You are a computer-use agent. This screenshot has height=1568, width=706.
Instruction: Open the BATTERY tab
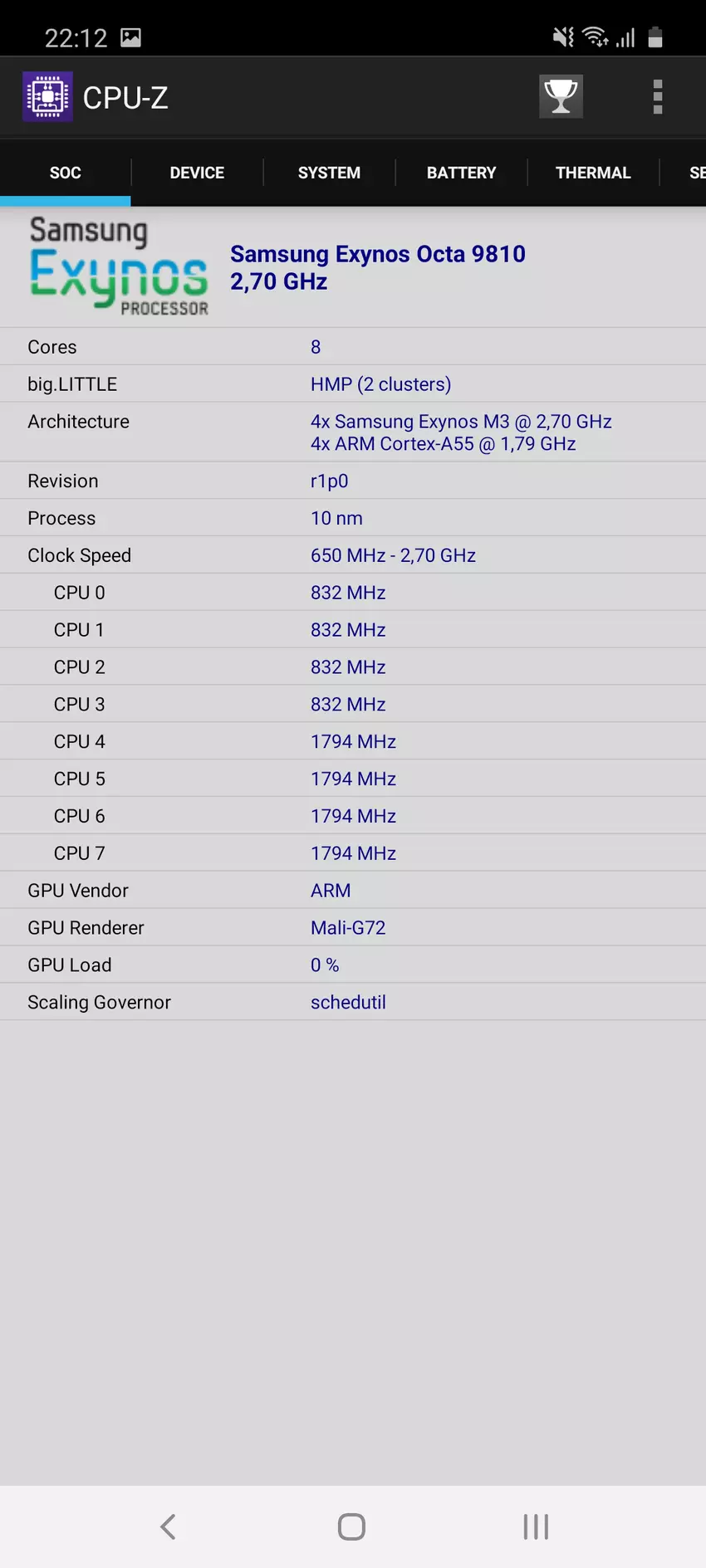tap(461, 173)
